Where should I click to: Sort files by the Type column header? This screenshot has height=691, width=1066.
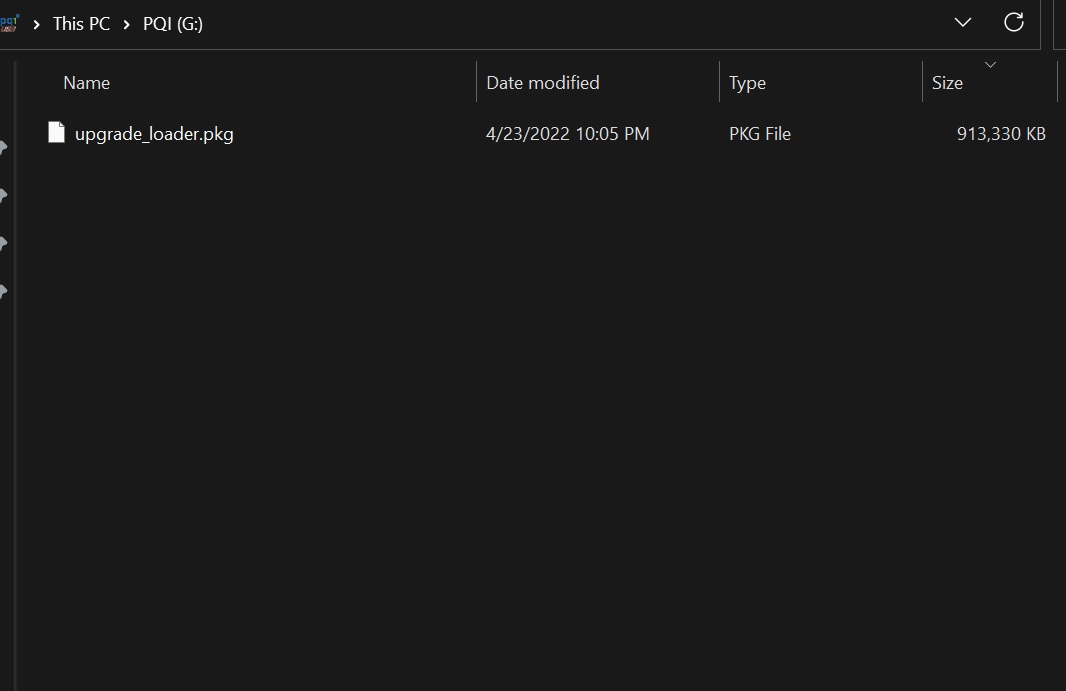[747, 83]
